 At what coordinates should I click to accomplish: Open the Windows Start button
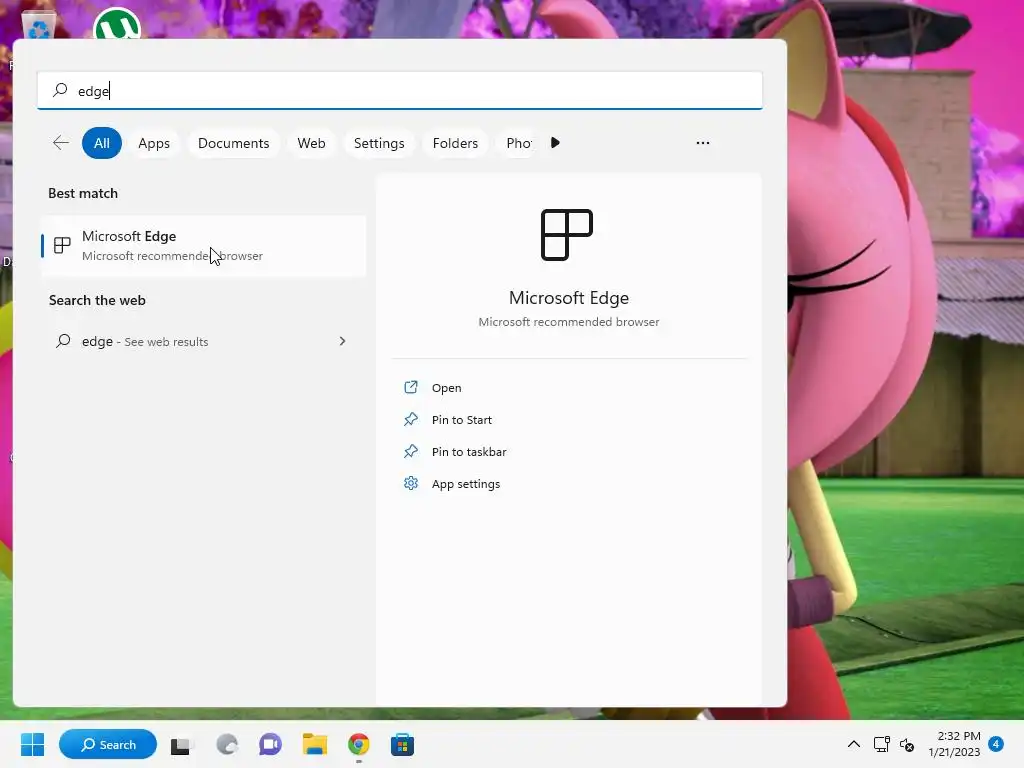click(33, 744)
